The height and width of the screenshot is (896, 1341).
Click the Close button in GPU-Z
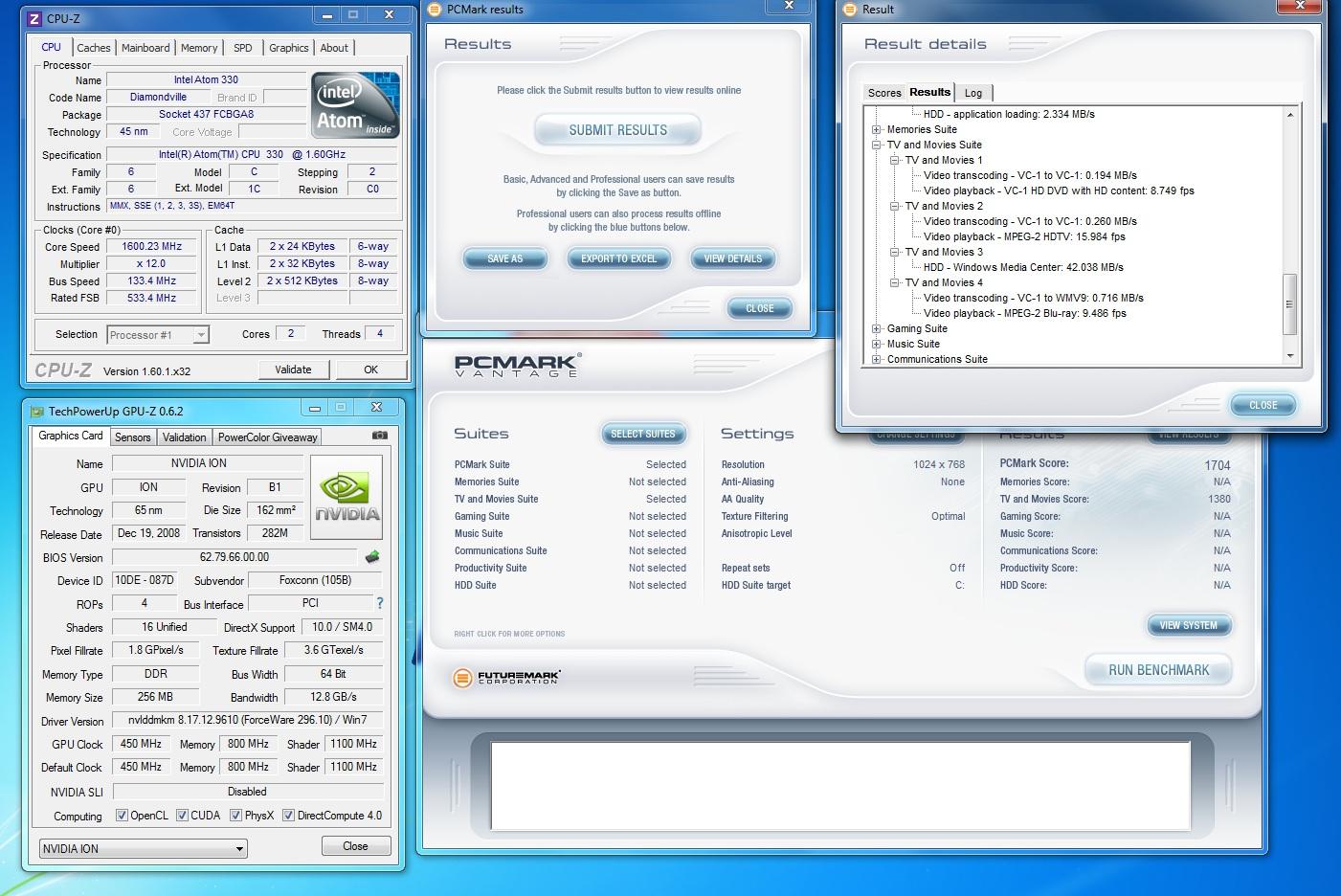(355, 846)
